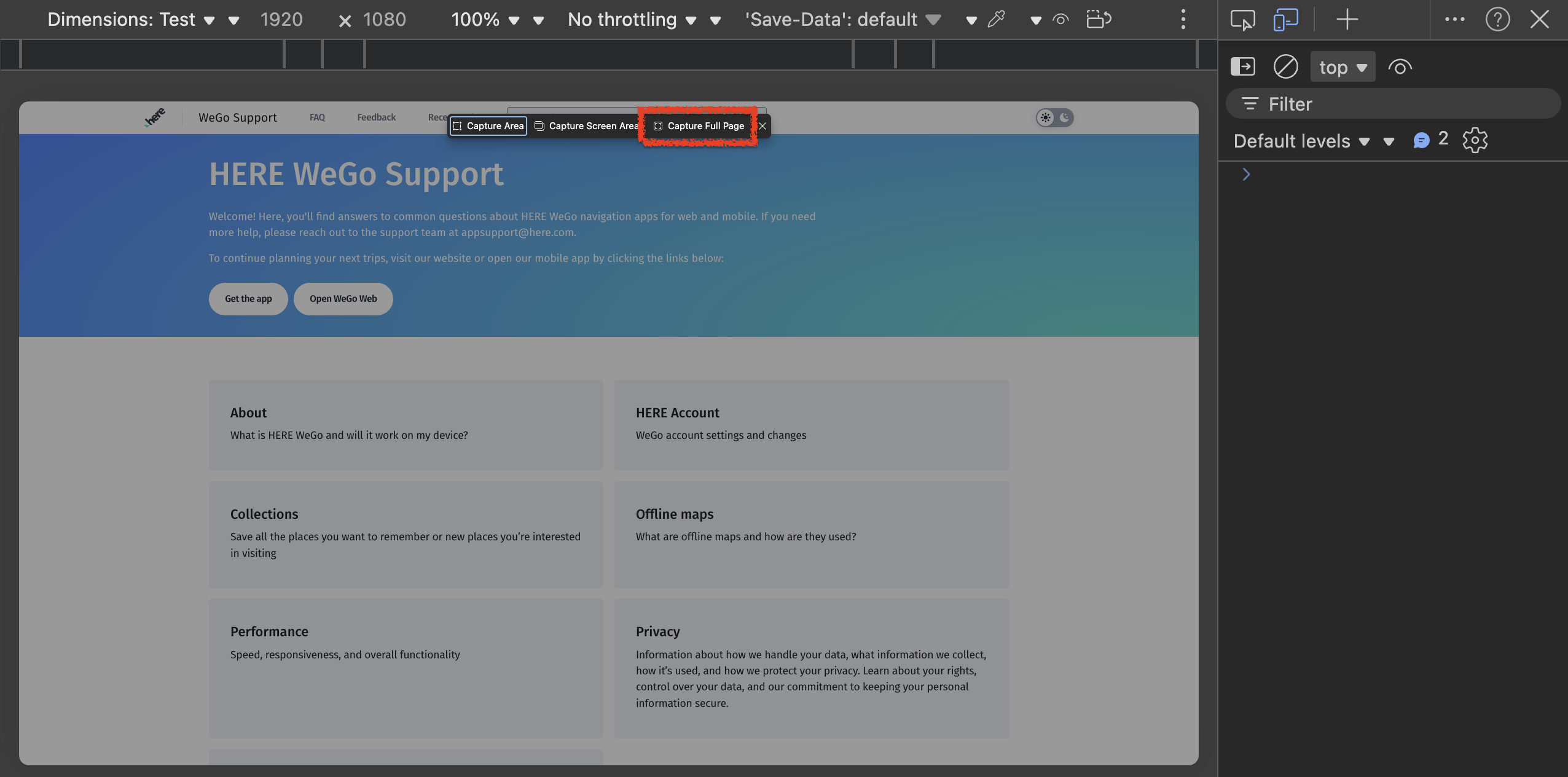The width and height of the screenshot is (1568, 777).
Task: Click the Capture Area selection icon
Action: click(457, 126)
